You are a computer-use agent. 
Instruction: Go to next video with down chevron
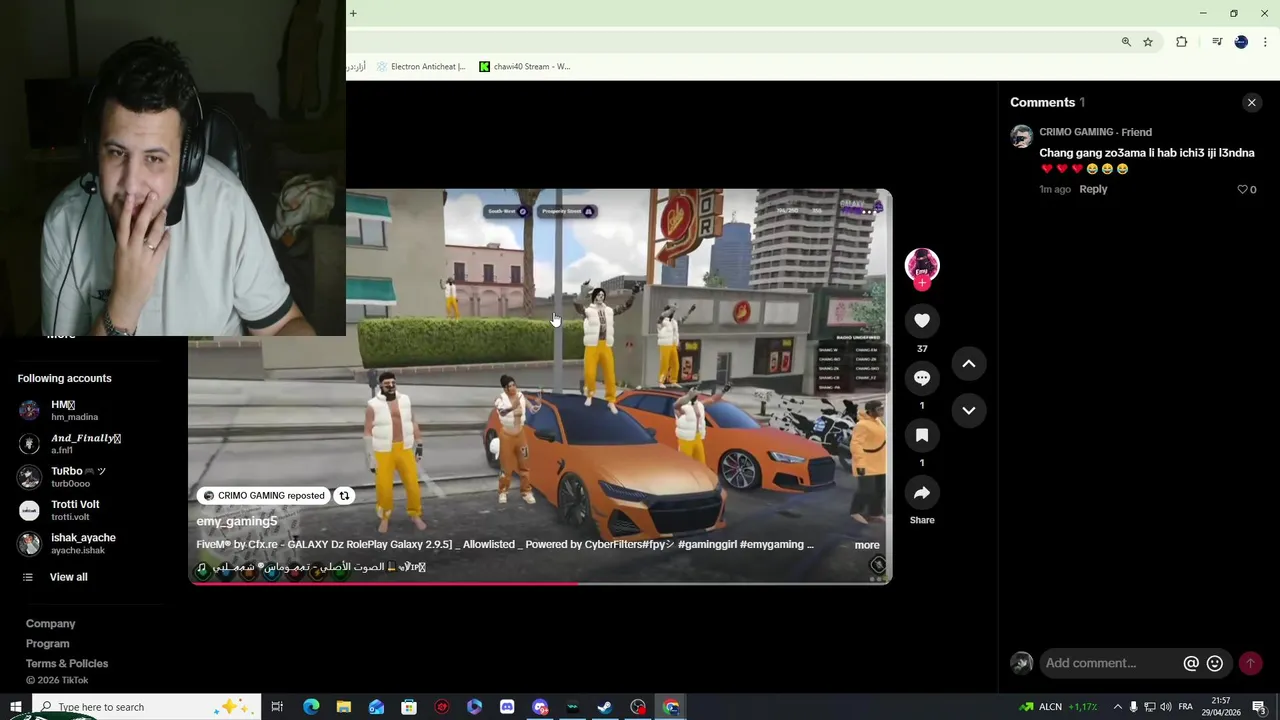pos(969,410)
